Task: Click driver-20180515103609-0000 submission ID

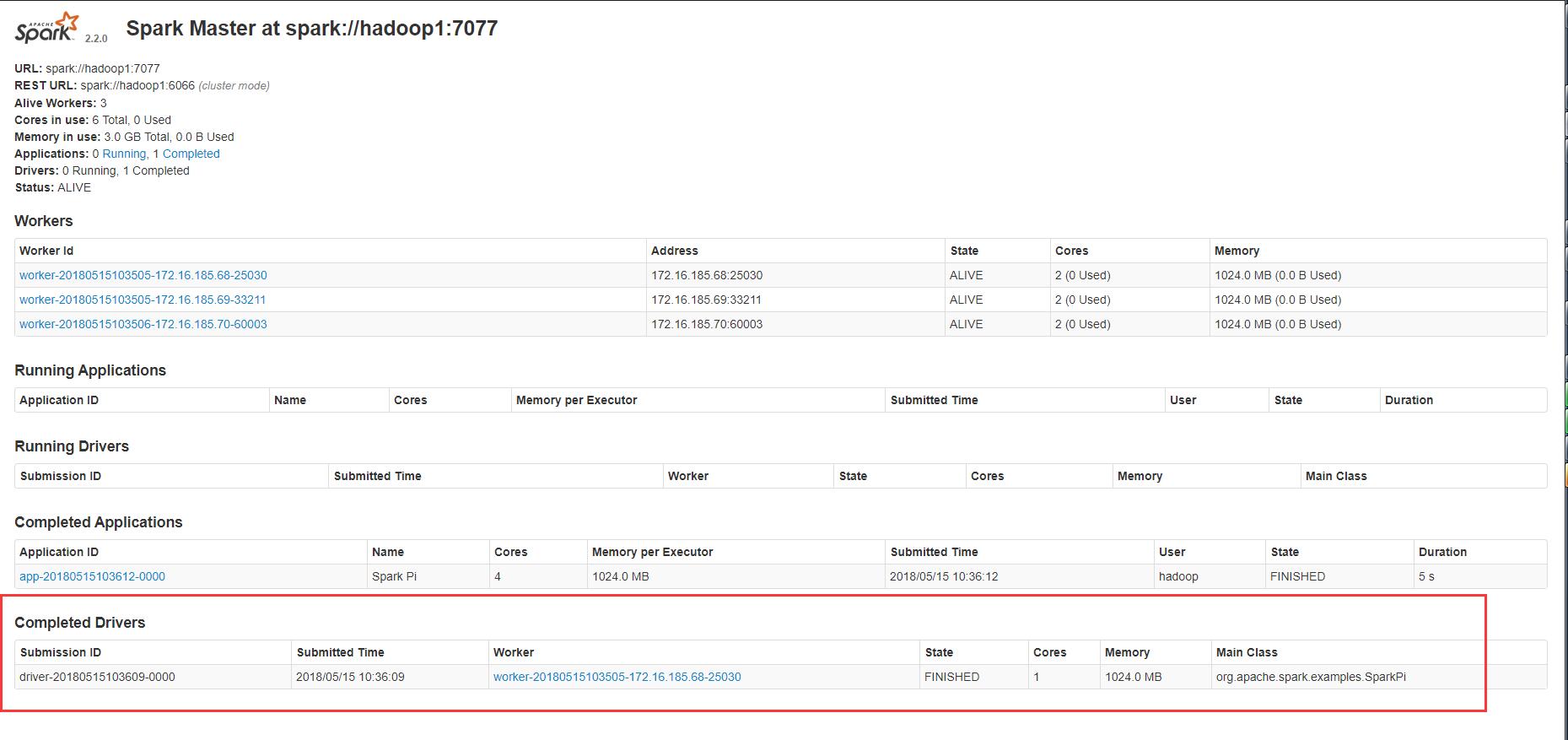Action: (x=97, y=677)
